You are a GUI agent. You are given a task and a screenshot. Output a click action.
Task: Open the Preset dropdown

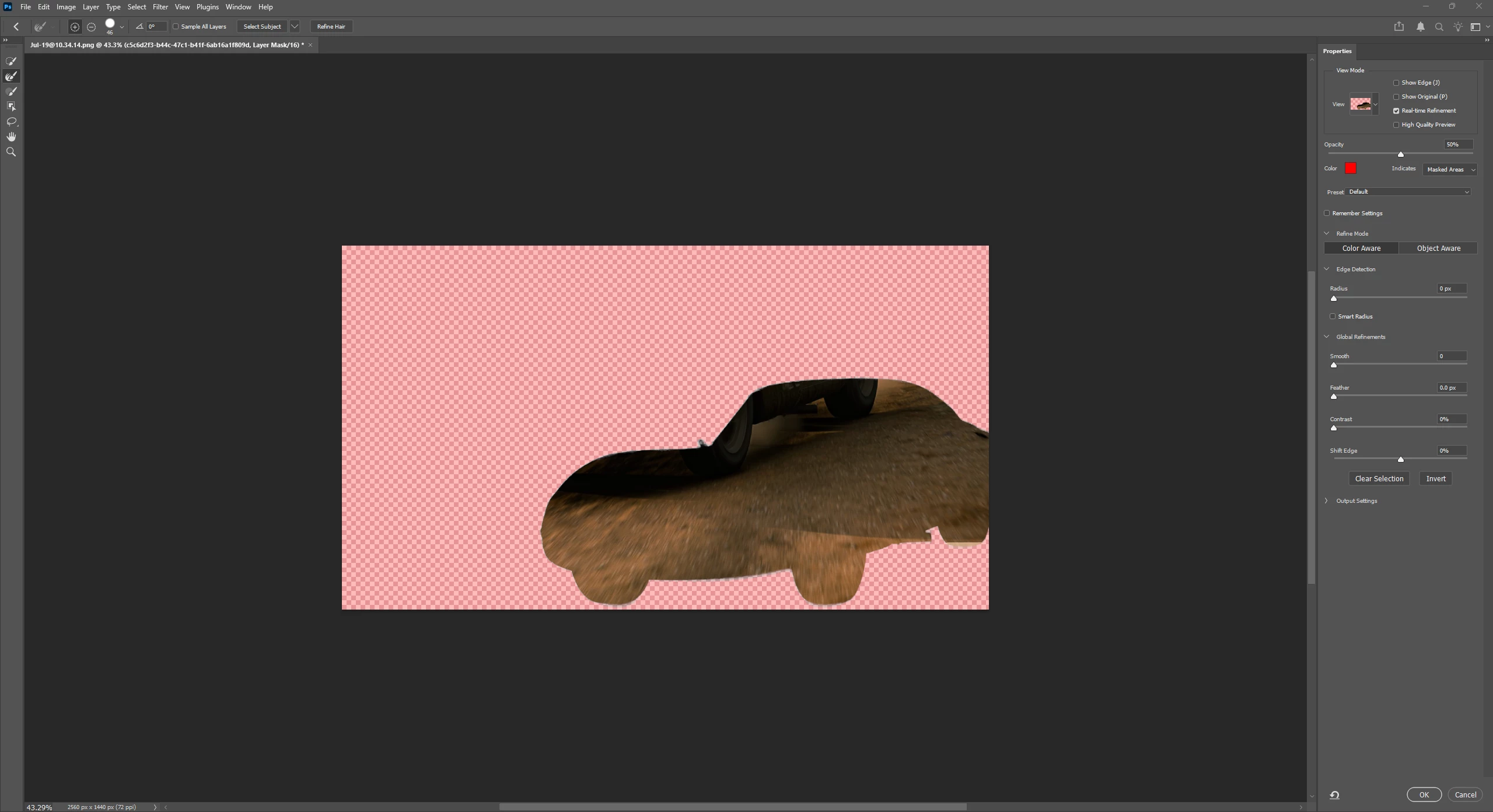pos(1408,192)
